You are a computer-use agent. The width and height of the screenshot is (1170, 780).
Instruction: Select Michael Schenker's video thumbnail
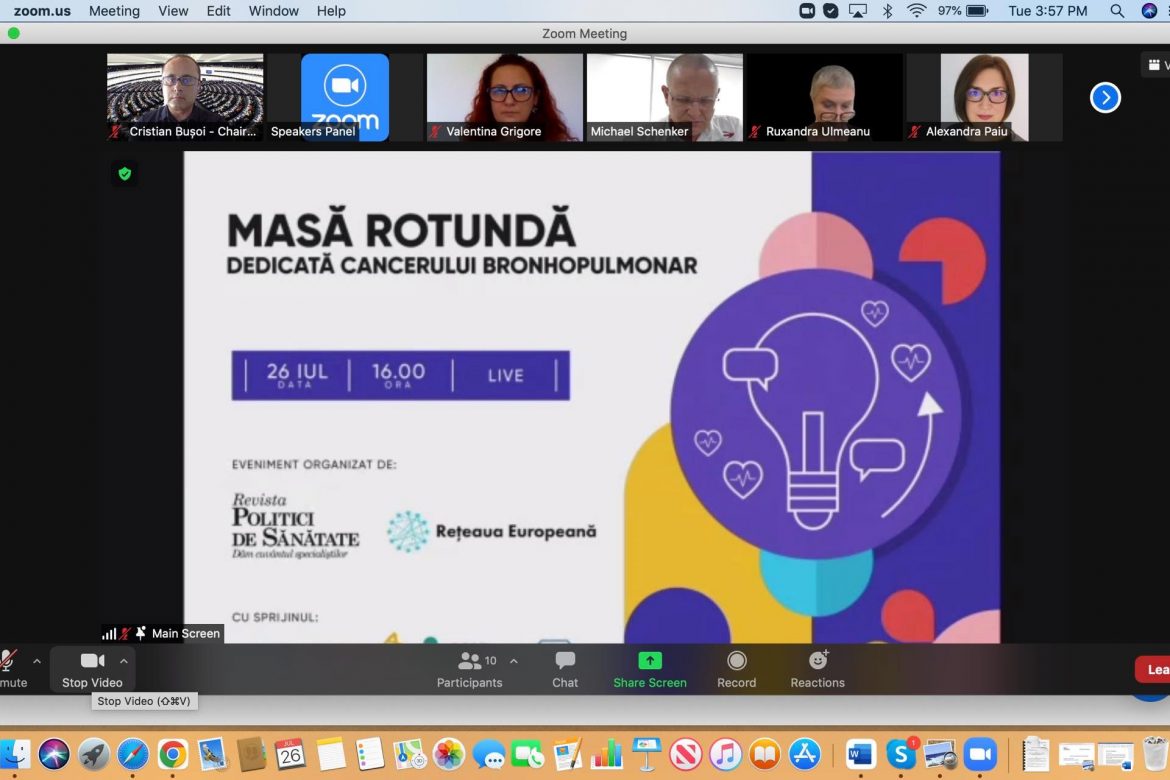coord(664,97)
